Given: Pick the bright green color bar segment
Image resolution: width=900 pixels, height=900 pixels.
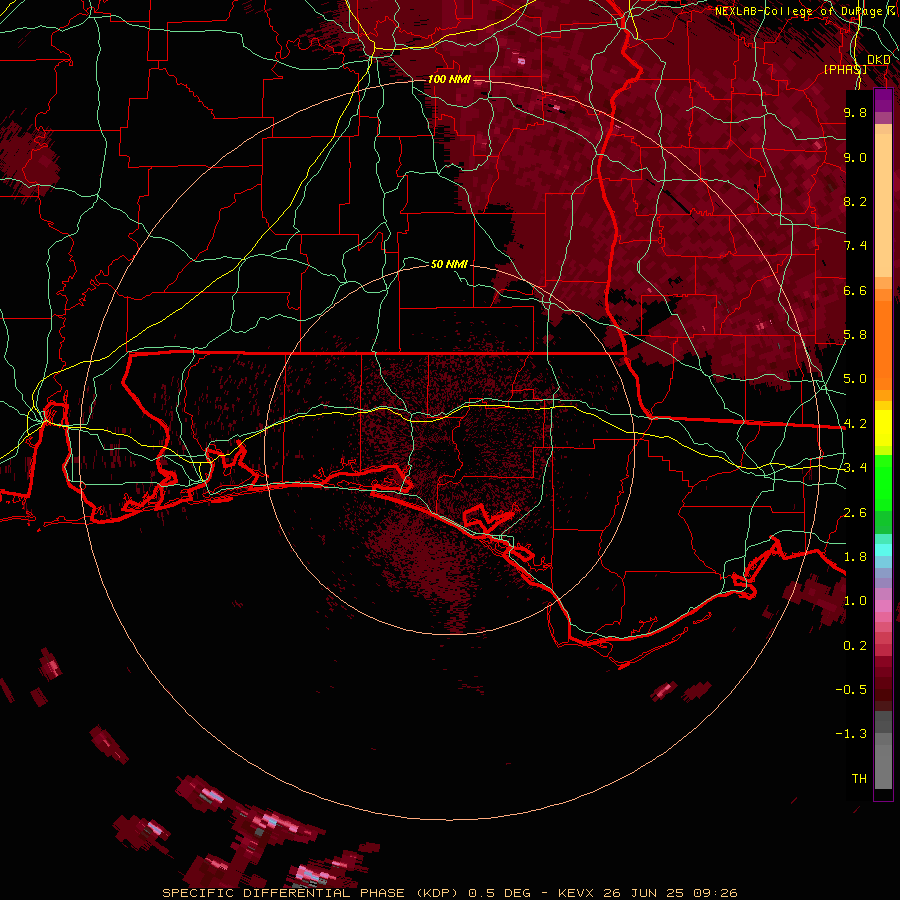Looking at the screenshot, I should coord(883,484).
